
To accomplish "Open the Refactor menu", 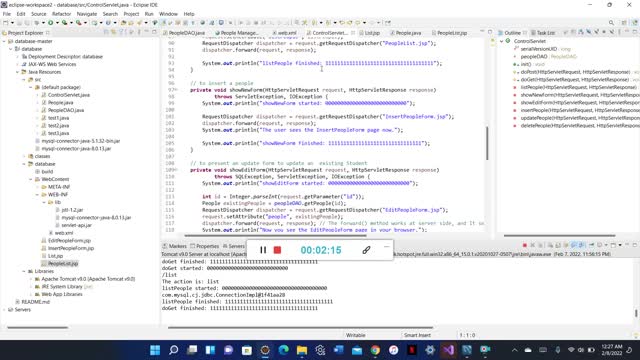I will [x=62, y=14].
